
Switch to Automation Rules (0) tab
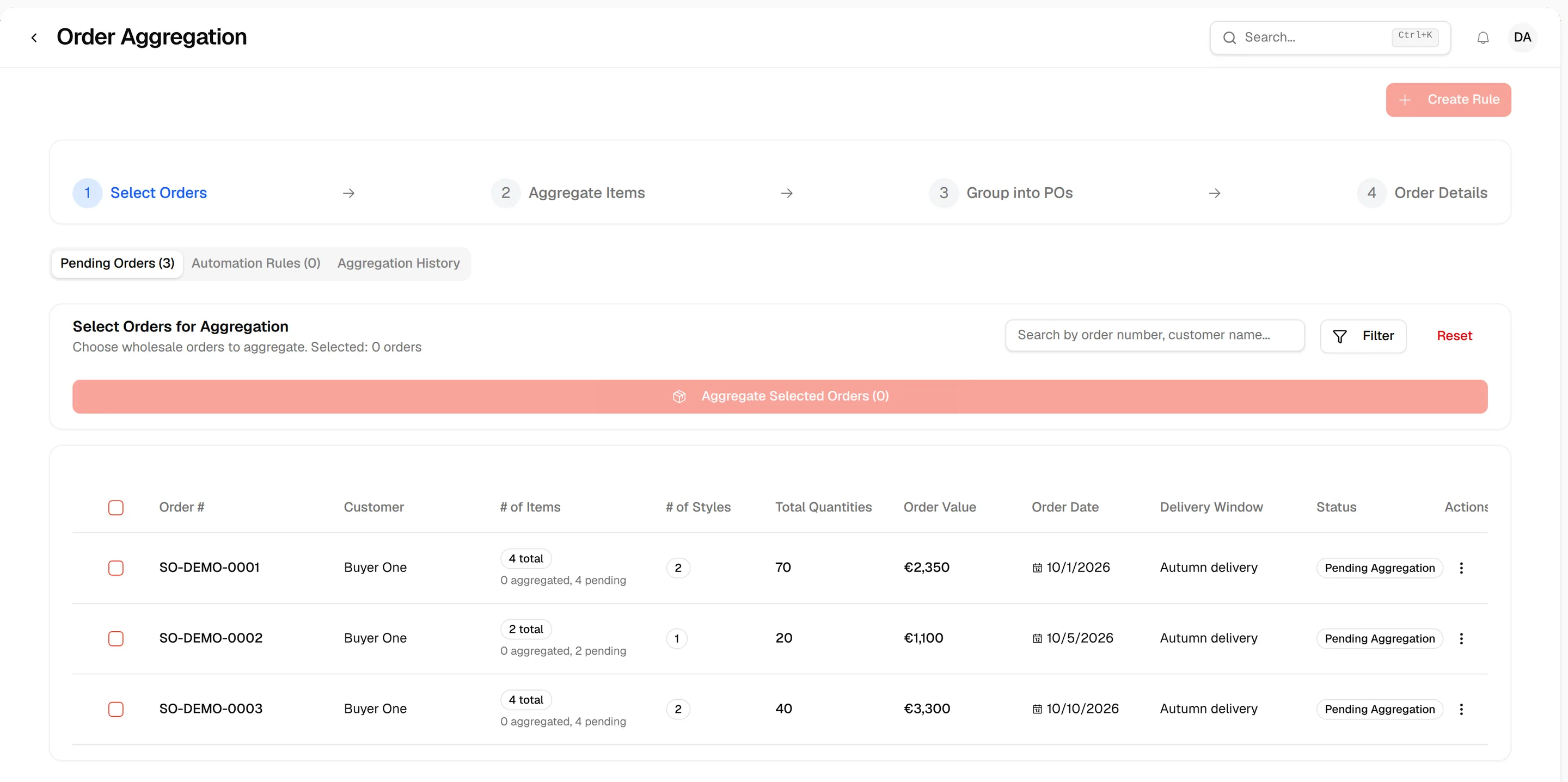(256, 263)
